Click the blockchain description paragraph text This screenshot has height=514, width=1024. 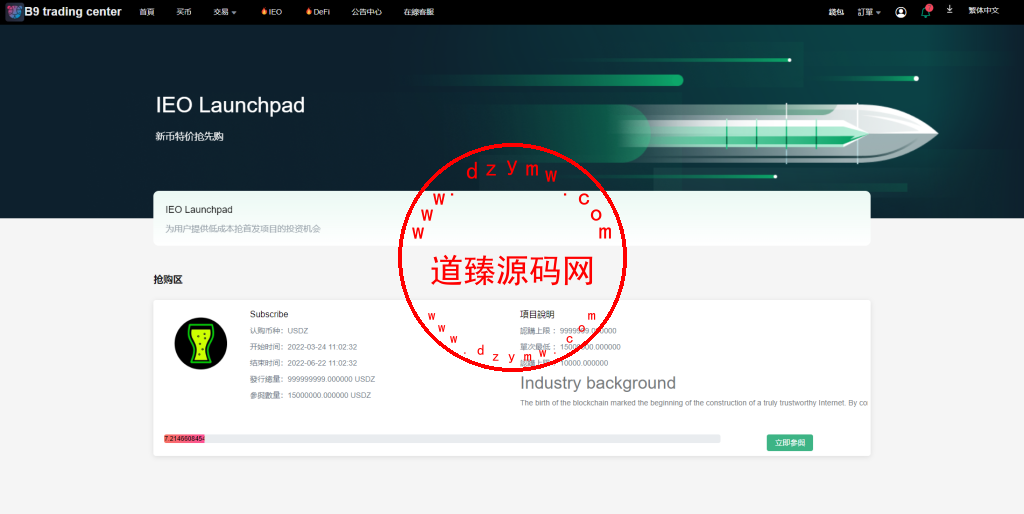pos(694,403)
